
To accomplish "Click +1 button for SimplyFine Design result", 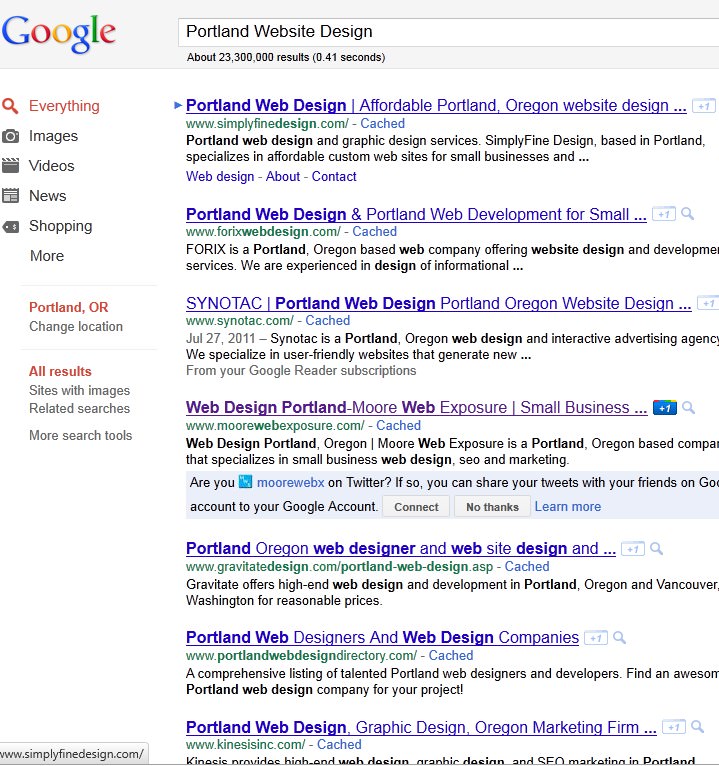I will click(x=704, y=106).
